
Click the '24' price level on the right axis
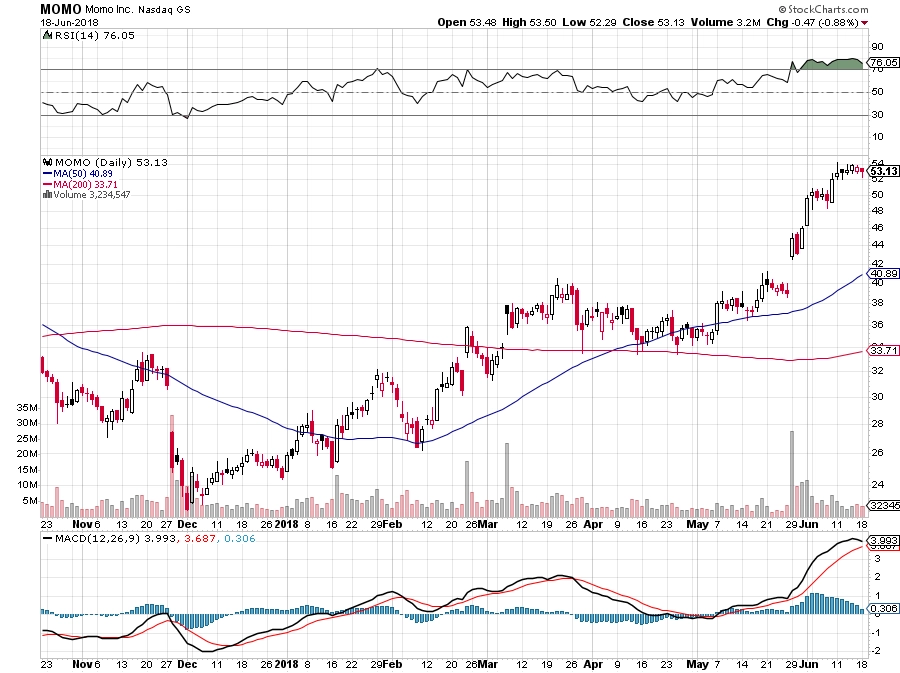coord(878,485)
